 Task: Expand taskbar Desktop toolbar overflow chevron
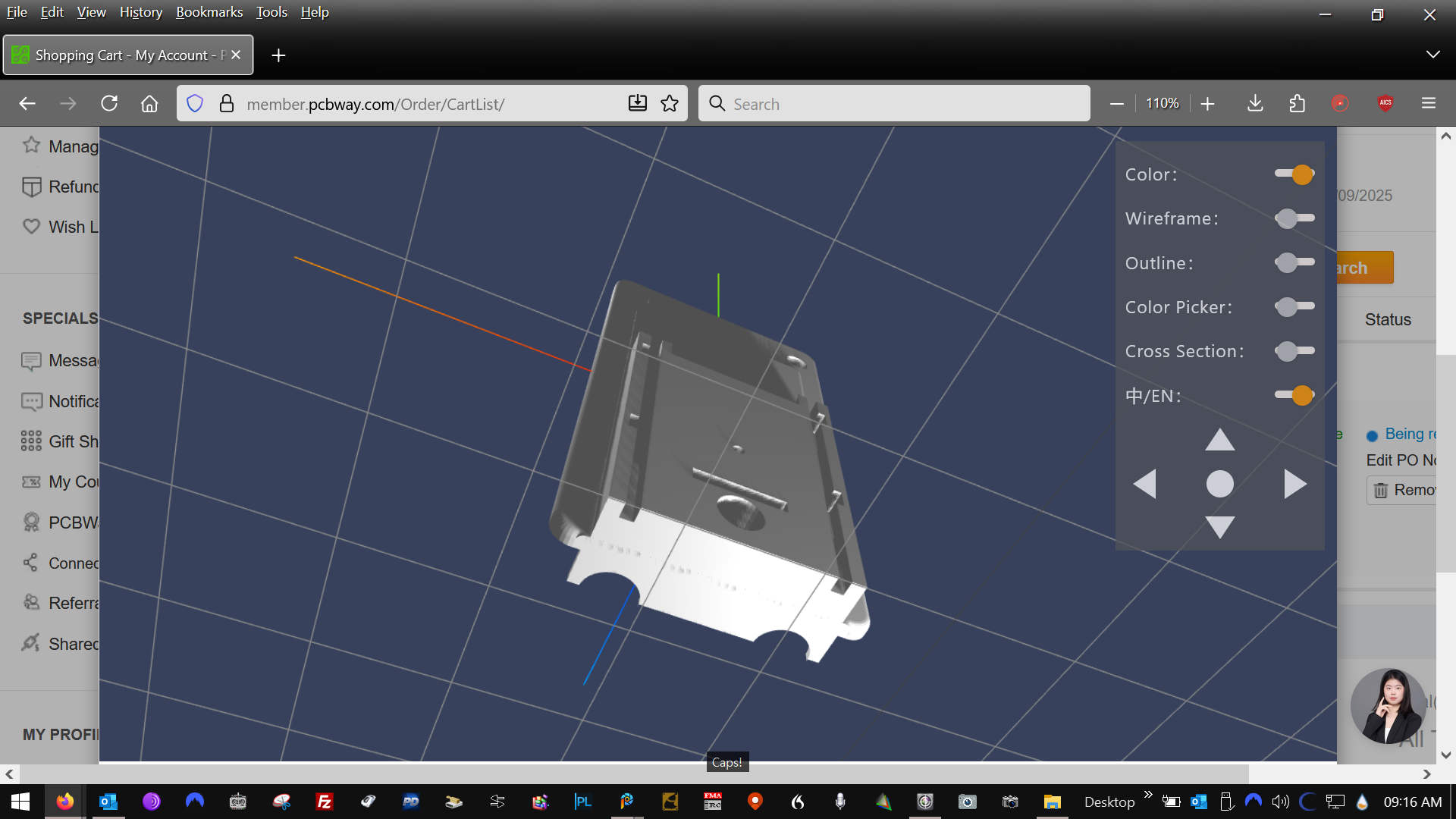[1147, 795]
